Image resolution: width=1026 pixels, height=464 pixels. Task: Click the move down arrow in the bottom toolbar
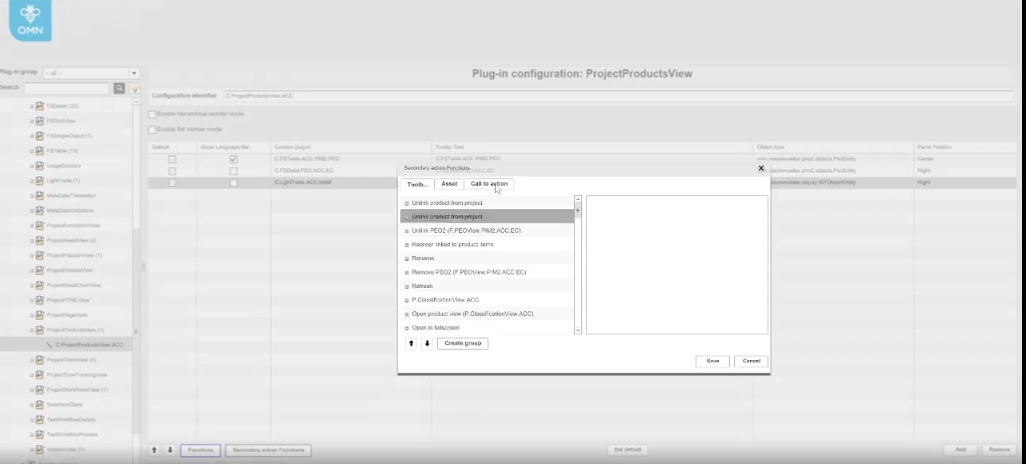click(x=169, y=450)
